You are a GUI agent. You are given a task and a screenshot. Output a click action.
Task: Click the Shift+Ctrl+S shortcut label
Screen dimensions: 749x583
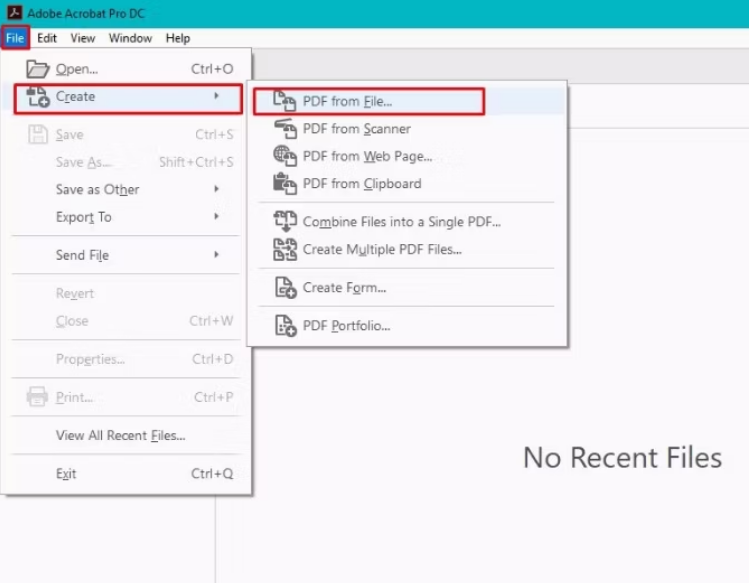click(196, 162)
